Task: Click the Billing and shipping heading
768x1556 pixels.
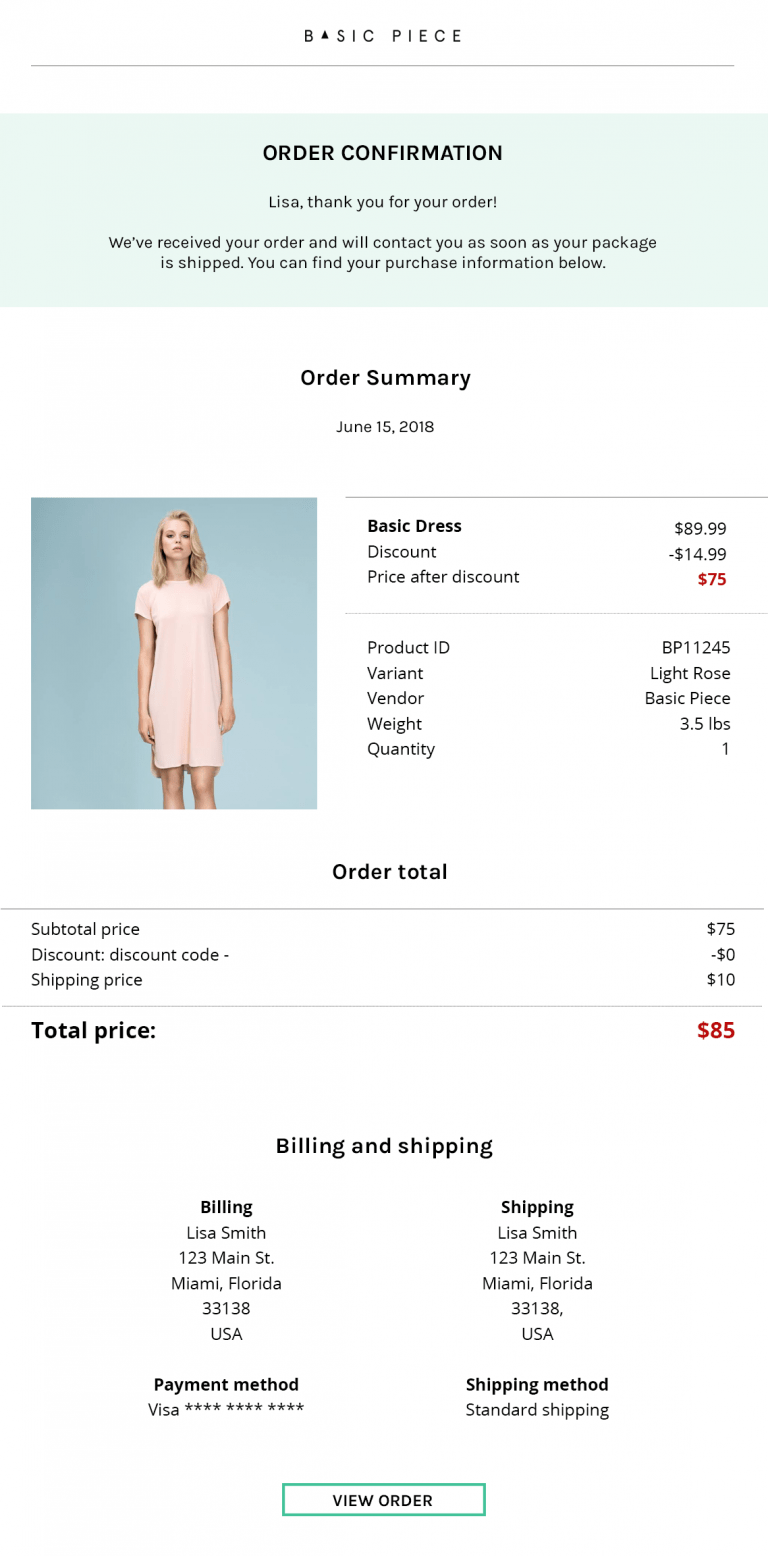Action: pyautogui.click(x=384, y=1145)
